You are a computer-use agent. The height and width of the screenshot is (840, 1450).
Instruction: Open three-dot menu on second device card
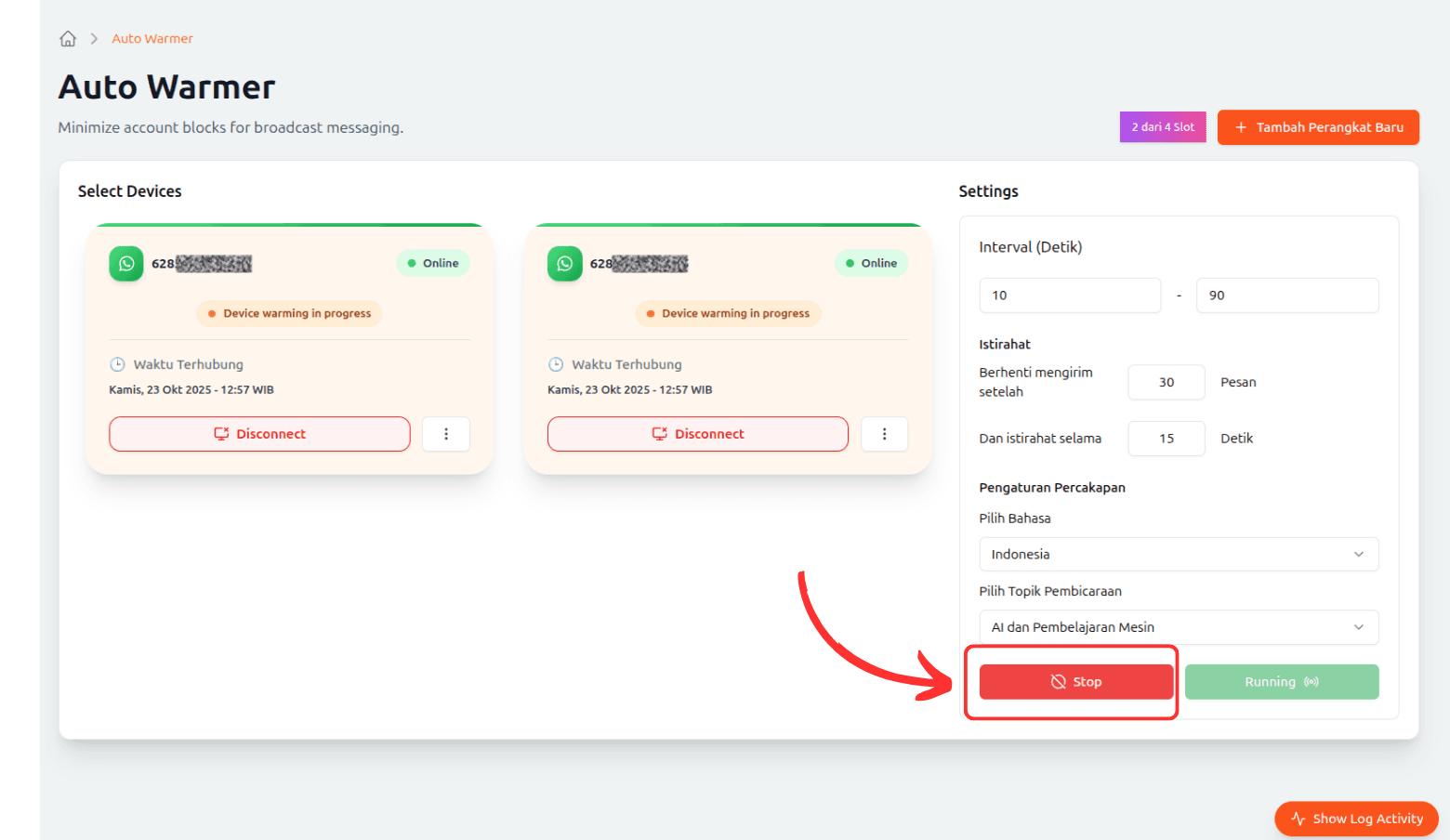coord(884,434)
